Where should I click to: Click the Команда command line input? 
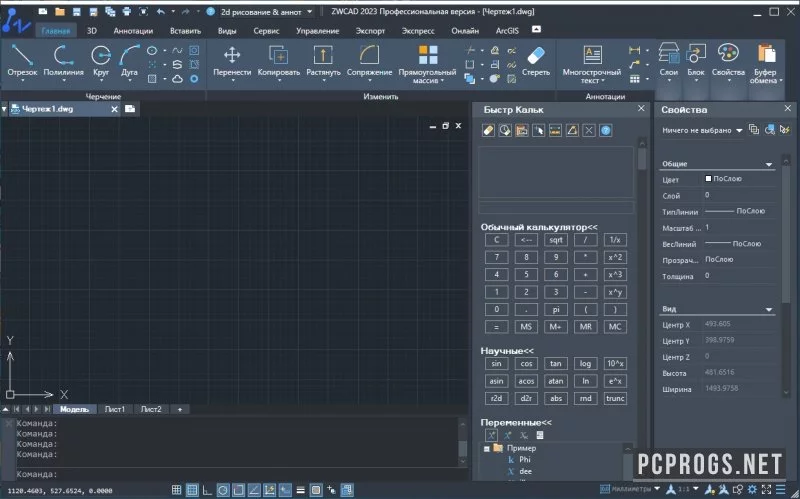(x=237, y=474)
